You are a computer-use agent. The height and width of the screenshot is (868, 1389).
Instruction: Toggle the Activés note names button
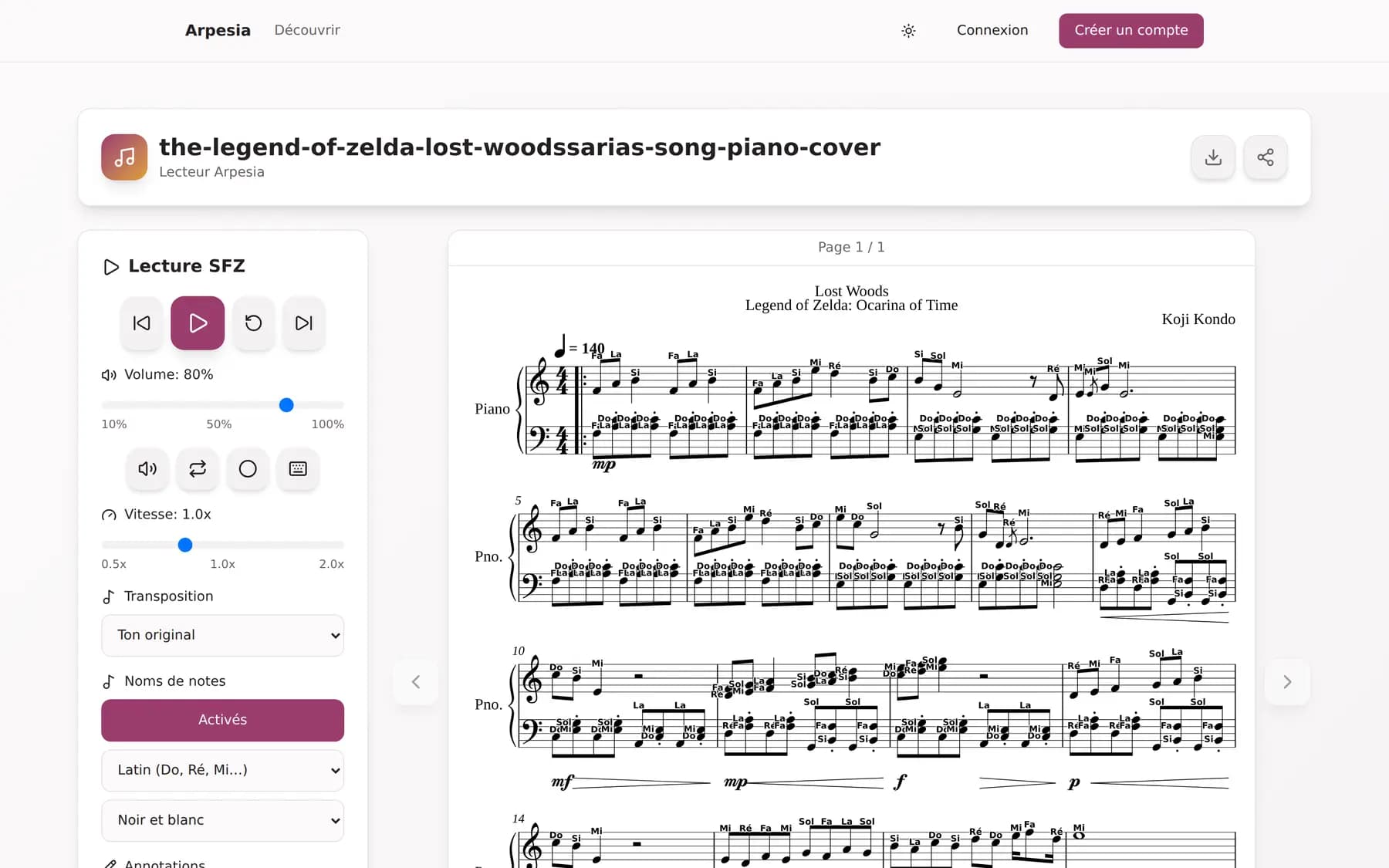click(222, 720)
